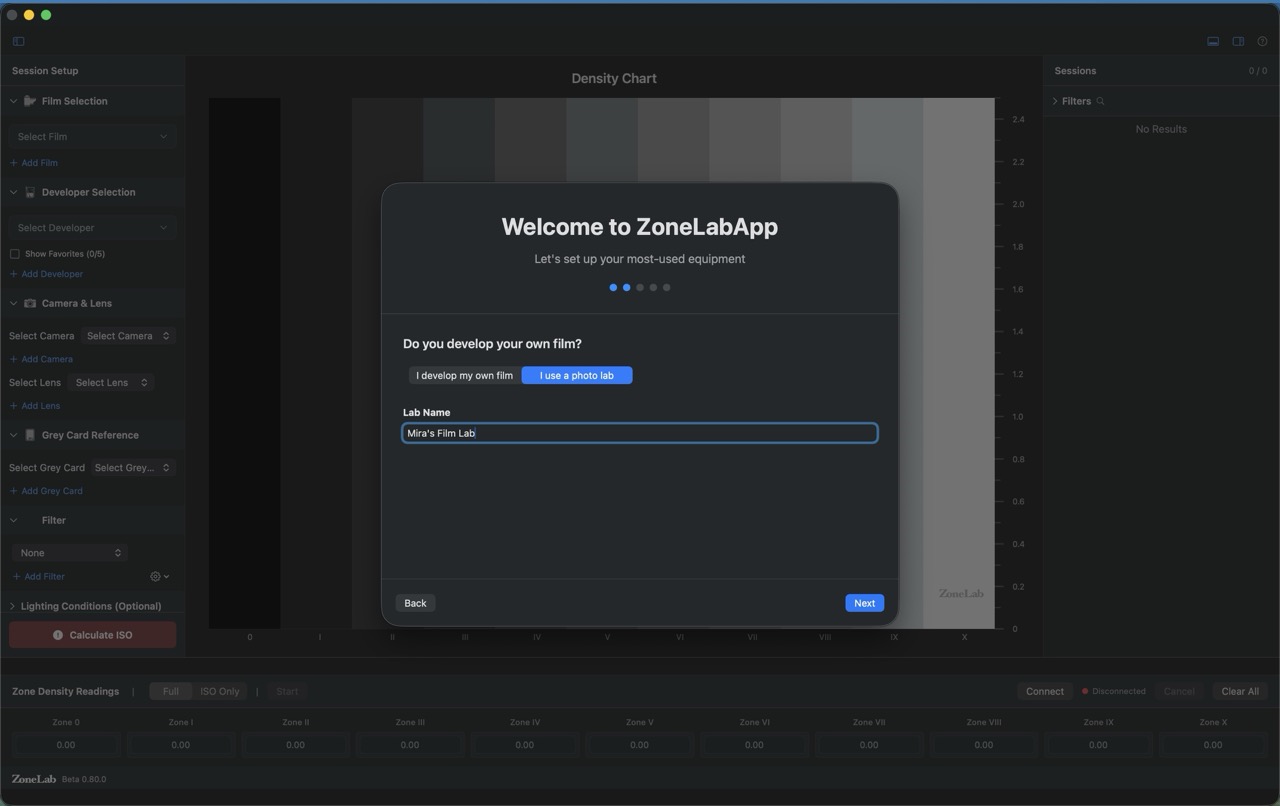Open the Select Camera dropdown
Viewport: 1280px width, 806px height.
pos(128,336)
